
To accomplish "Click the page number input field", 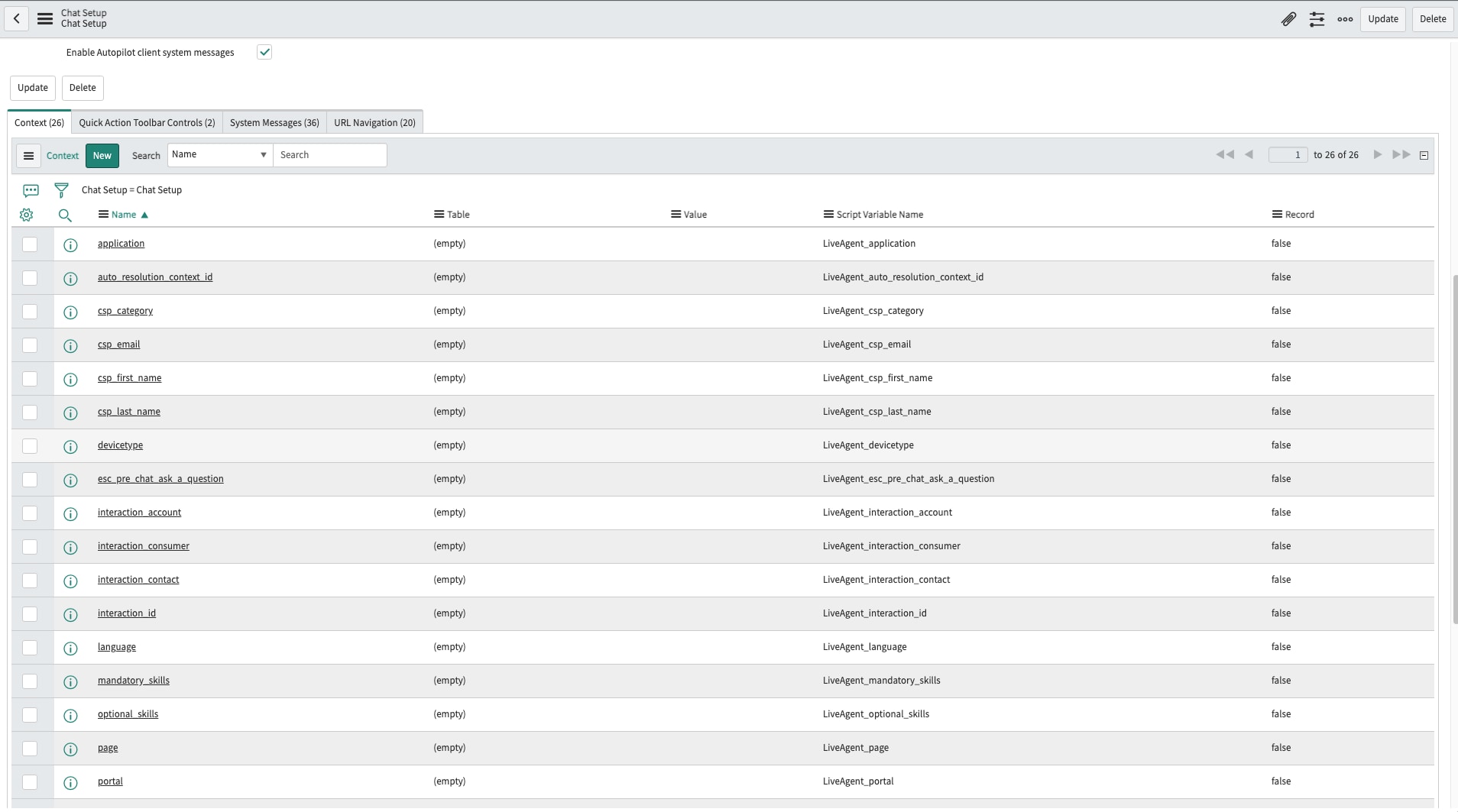I will pyautogui.click(x=1288, y=155).
